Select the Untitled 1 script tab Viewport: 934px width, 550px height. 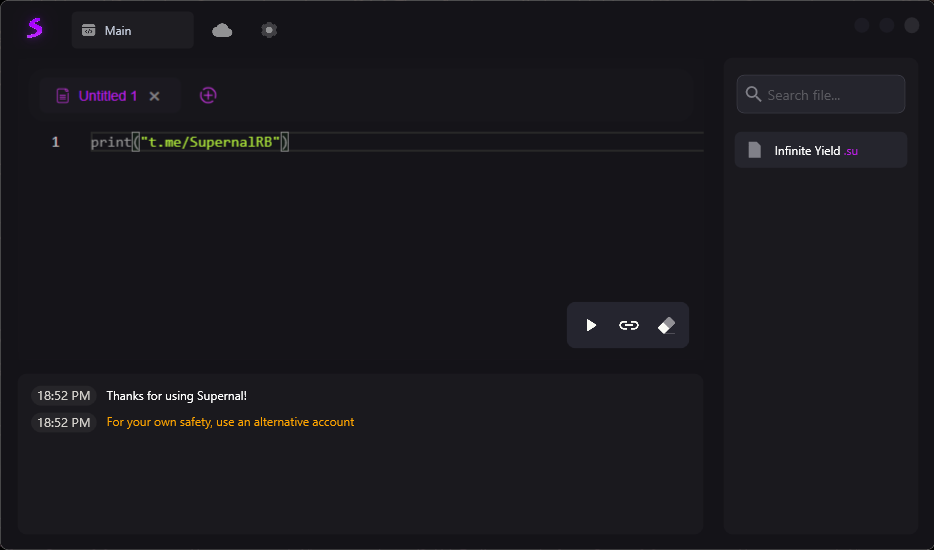point(108,96)
